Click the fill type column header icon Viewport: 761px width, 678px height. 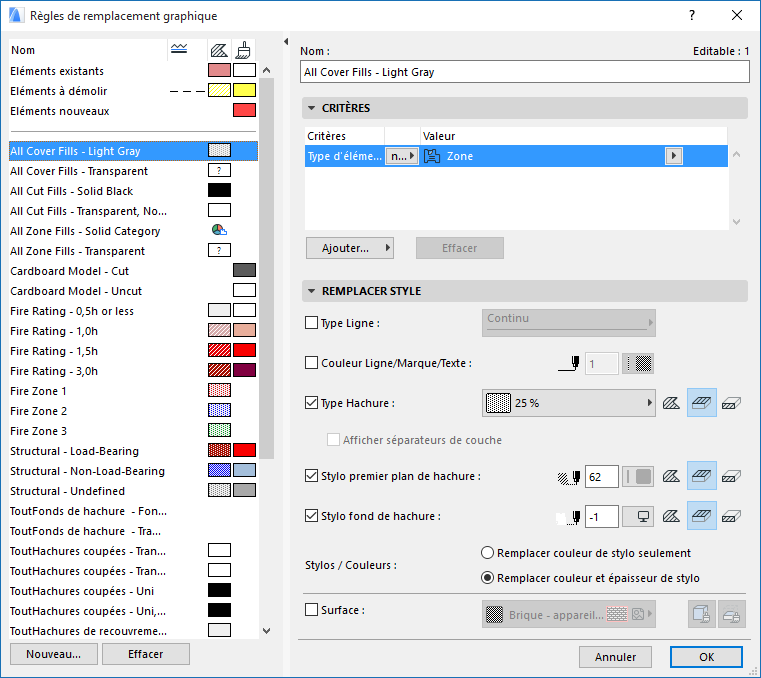219,50
